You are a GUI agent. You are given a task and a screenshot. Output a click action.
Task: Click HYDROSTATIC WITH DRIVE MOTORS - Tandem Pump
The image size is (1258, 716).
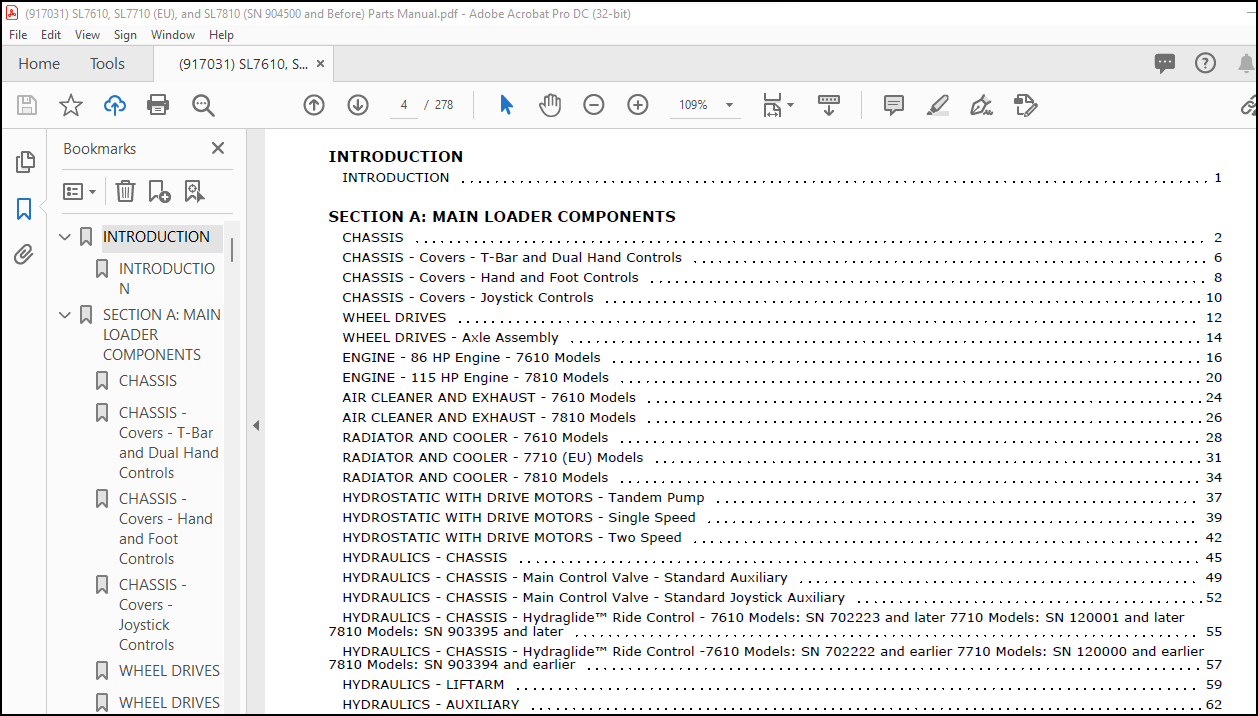click(x=523, y=497)
